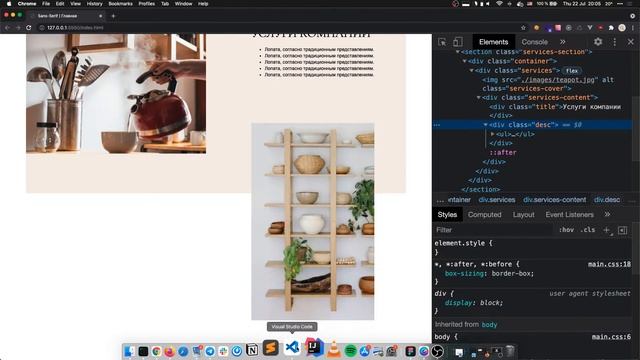Close the DevTools panel
Image resolution: width=640 pixels, height=360 pixels.
[631, 42]
